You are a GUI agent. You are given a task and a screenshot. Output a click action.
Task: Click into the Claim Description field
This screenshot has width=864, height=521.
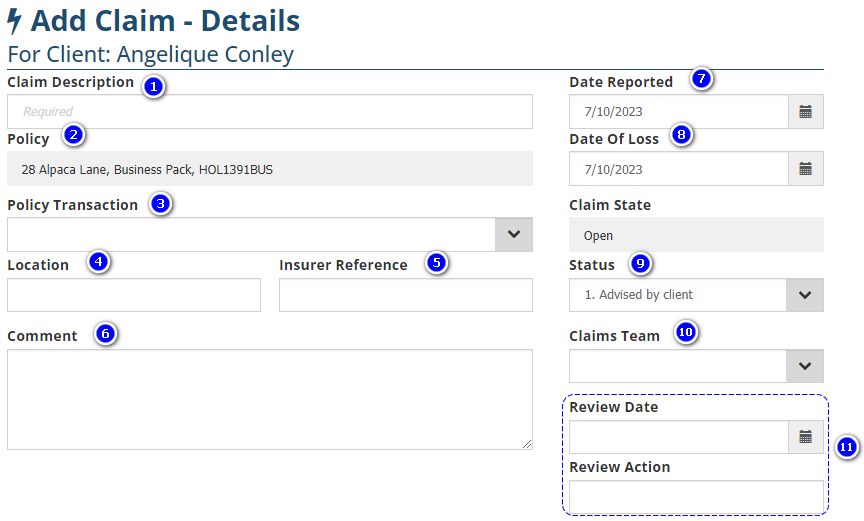[x=269, y=112]
